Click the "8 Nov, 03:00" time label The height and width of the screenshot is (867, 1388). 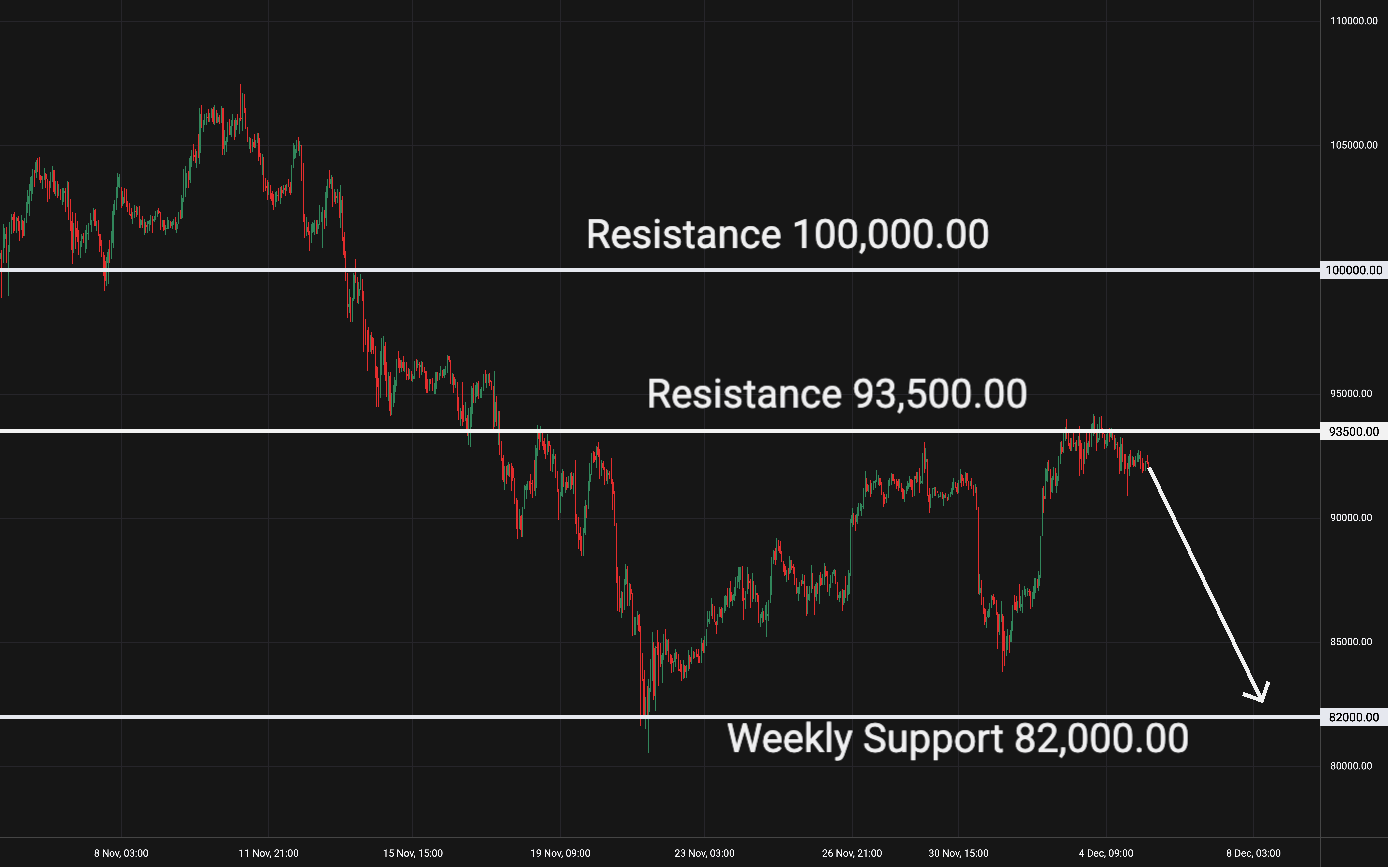coord(122,853)
